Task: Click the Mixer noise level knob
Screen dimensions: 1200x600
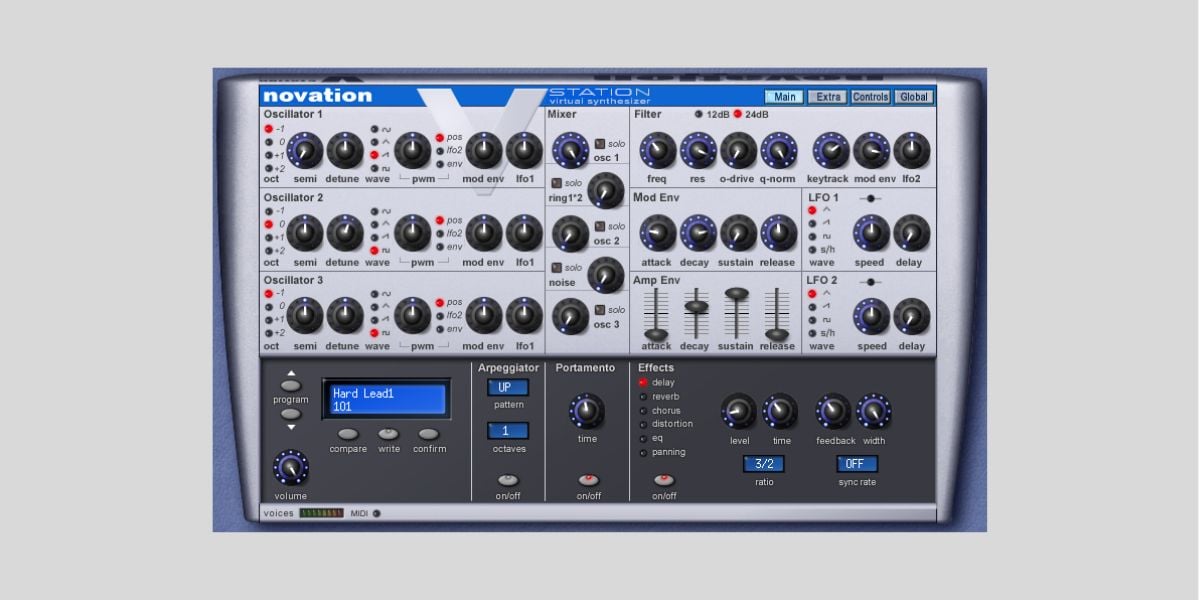Action: pyautogui.click(x=605, y=274)
